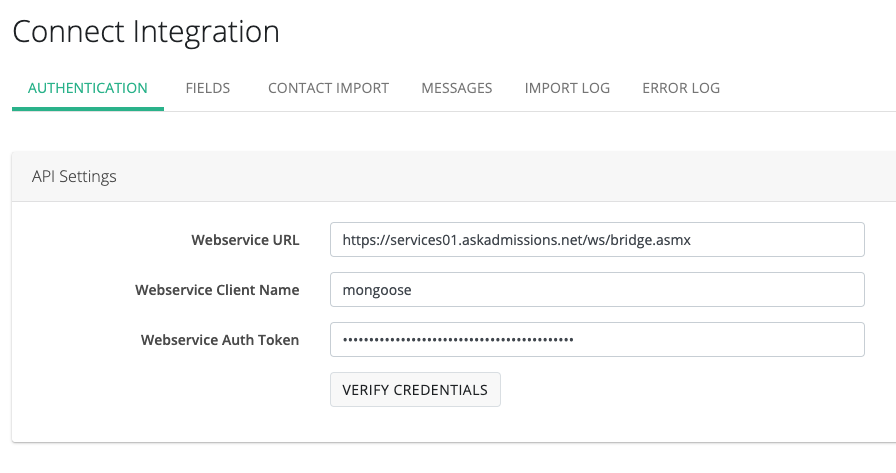Select the Authentication tab

pyautogui.click(x=88, y=88)
